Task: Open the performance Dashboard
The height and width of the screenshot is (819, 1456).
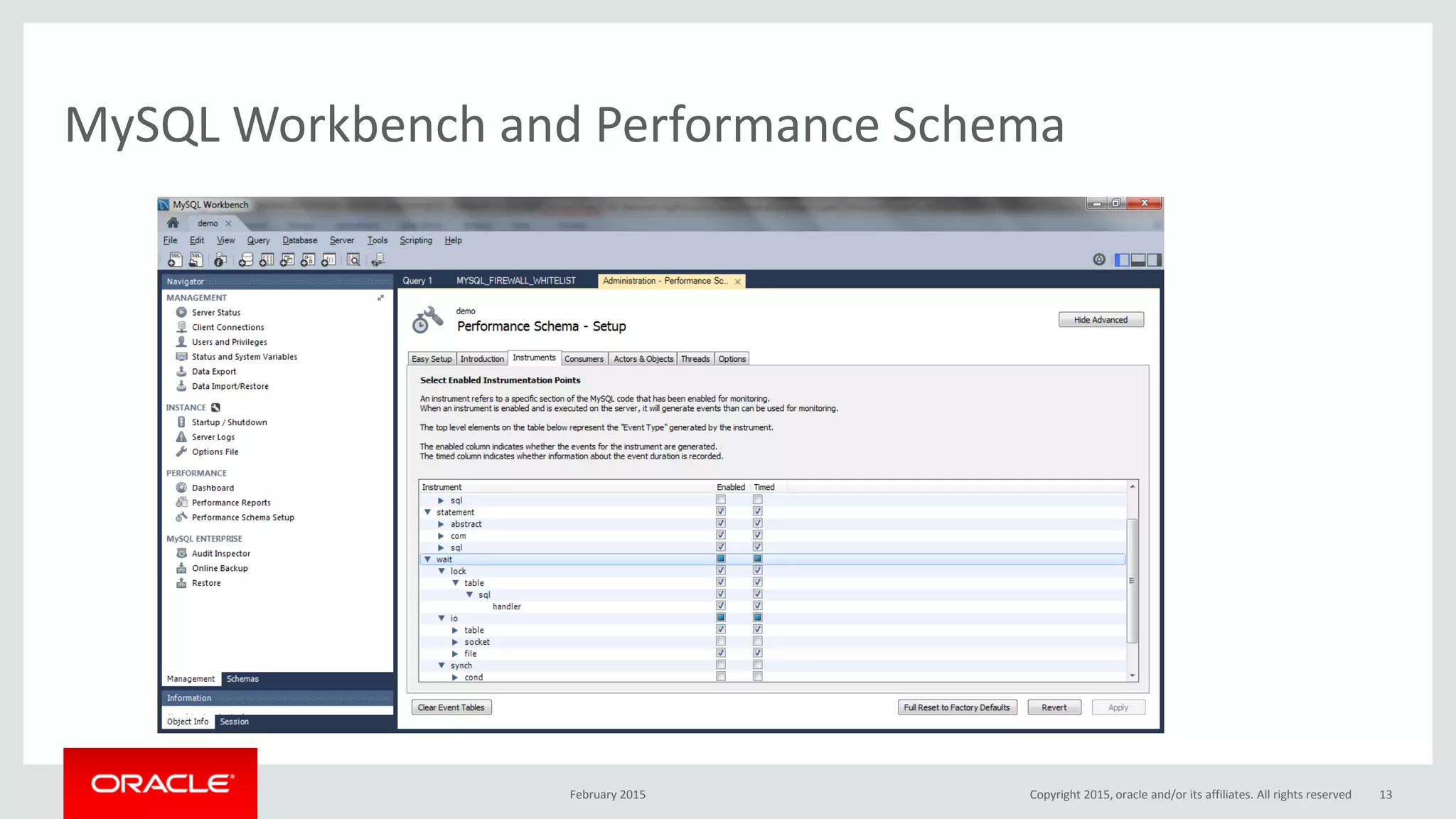Action: (213, 488)
